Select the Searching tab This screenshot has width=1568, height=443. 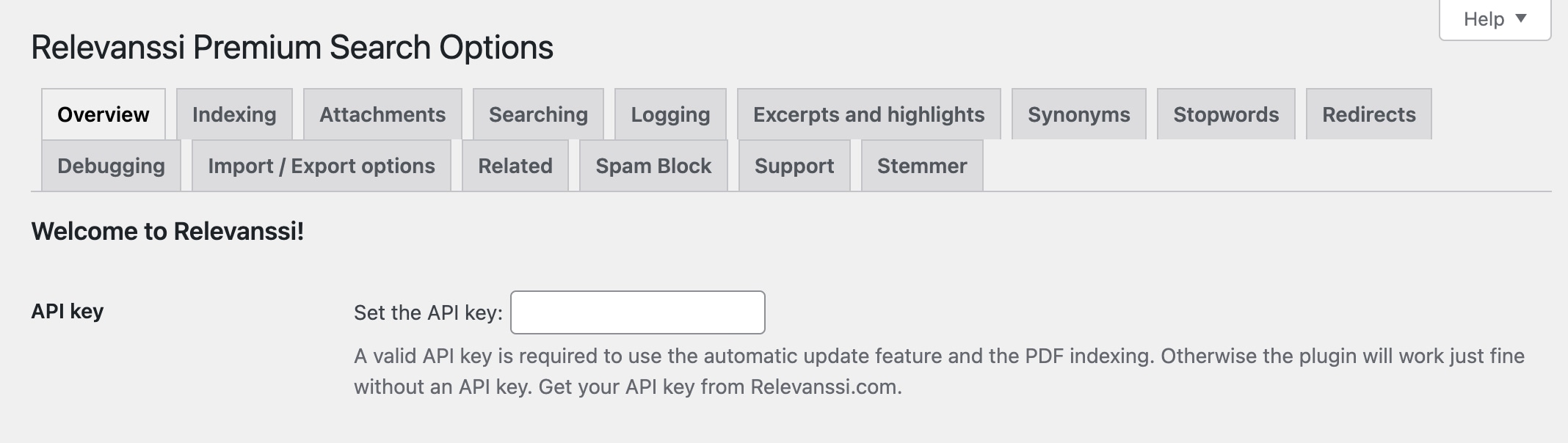click(x=538, y=114)
